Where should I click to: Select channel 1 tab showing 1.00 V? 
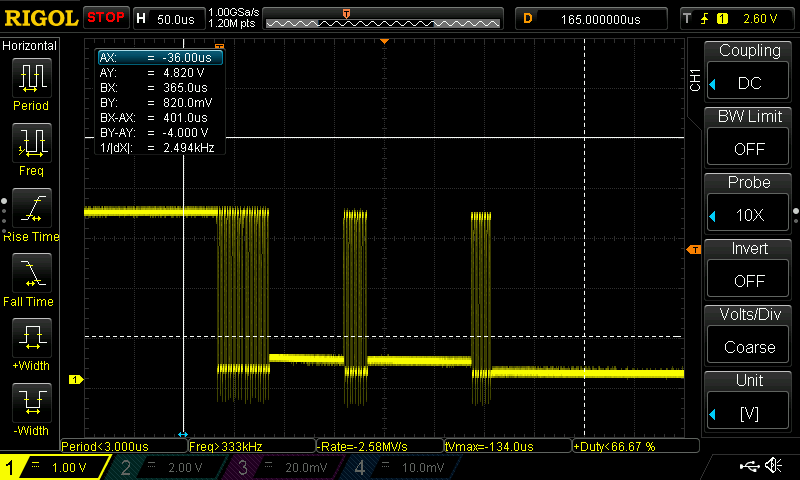(55, 467)
